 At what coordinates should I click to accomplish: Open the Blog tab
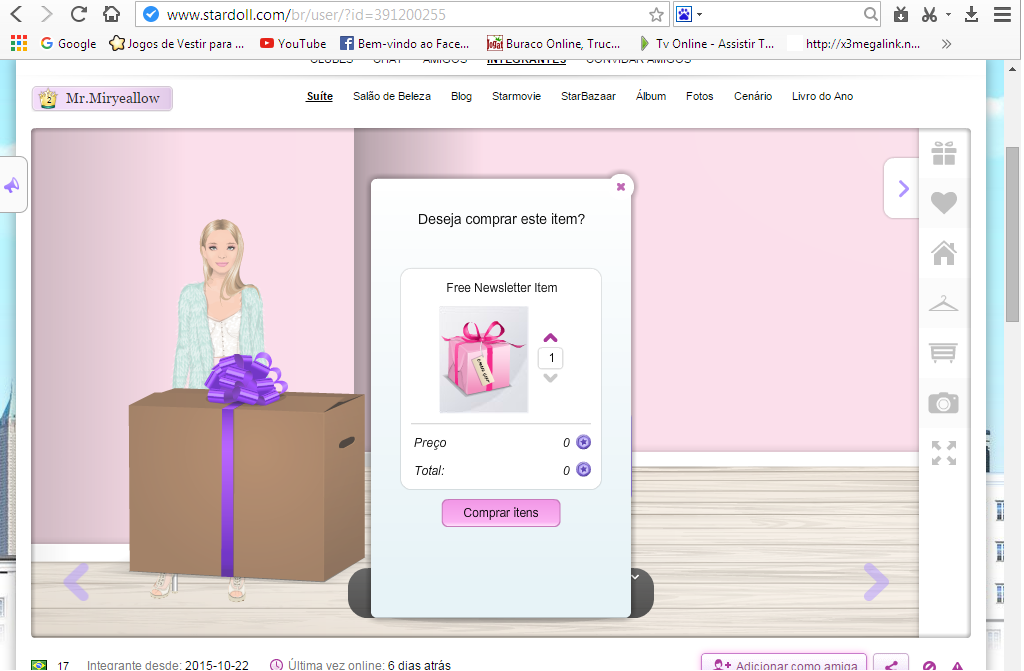(461, 96)
